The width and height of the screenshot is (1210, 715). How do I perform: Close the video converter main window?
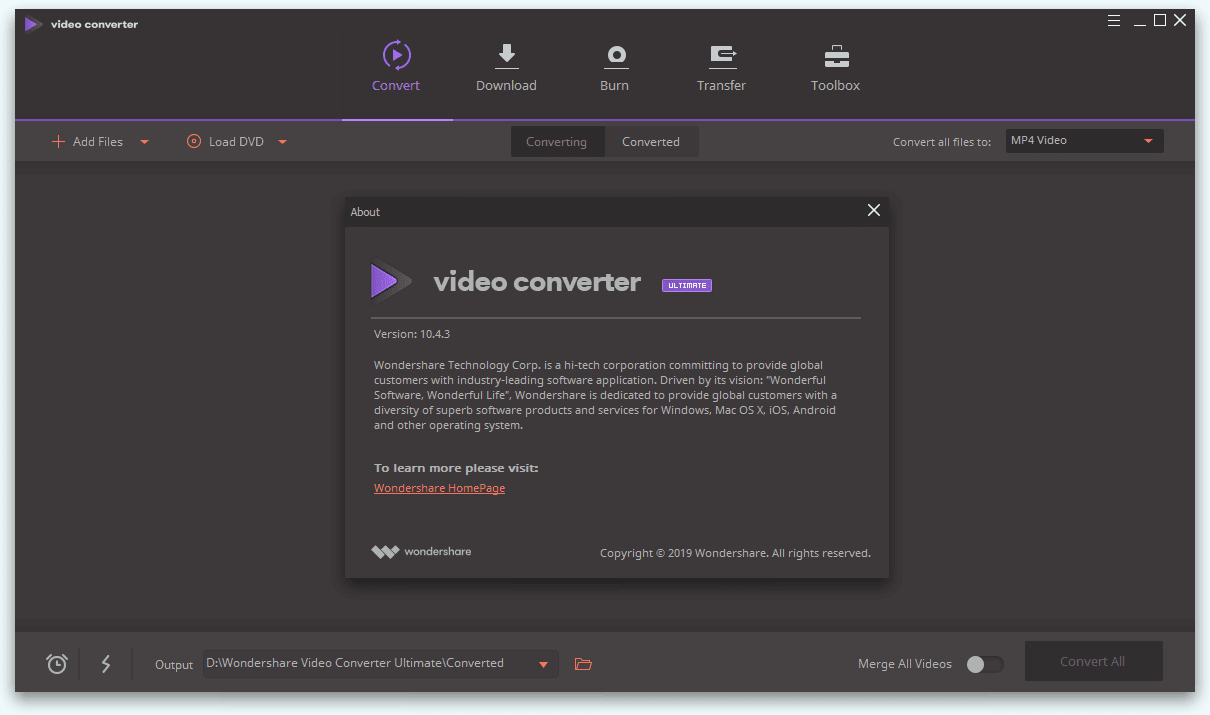click(x=1180, y=21)
